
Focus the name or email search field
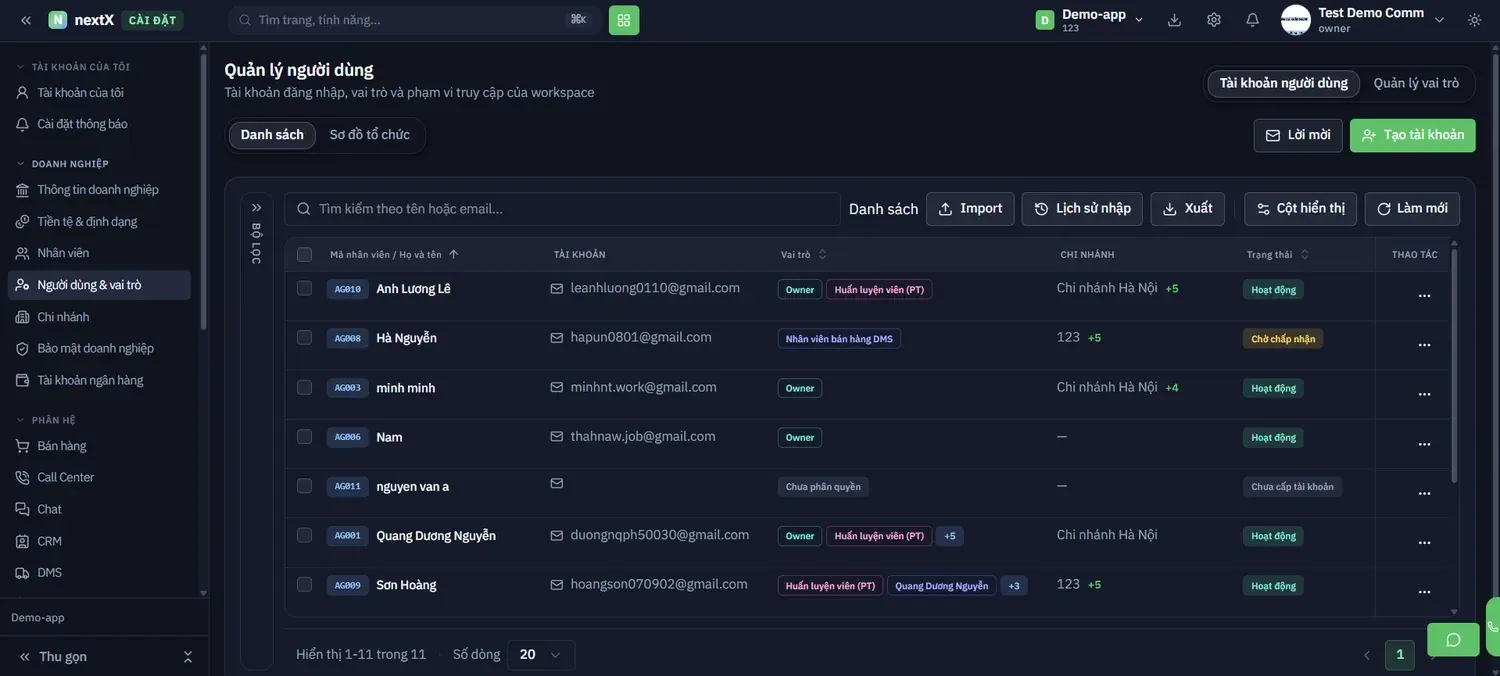[x=562, y=209]
